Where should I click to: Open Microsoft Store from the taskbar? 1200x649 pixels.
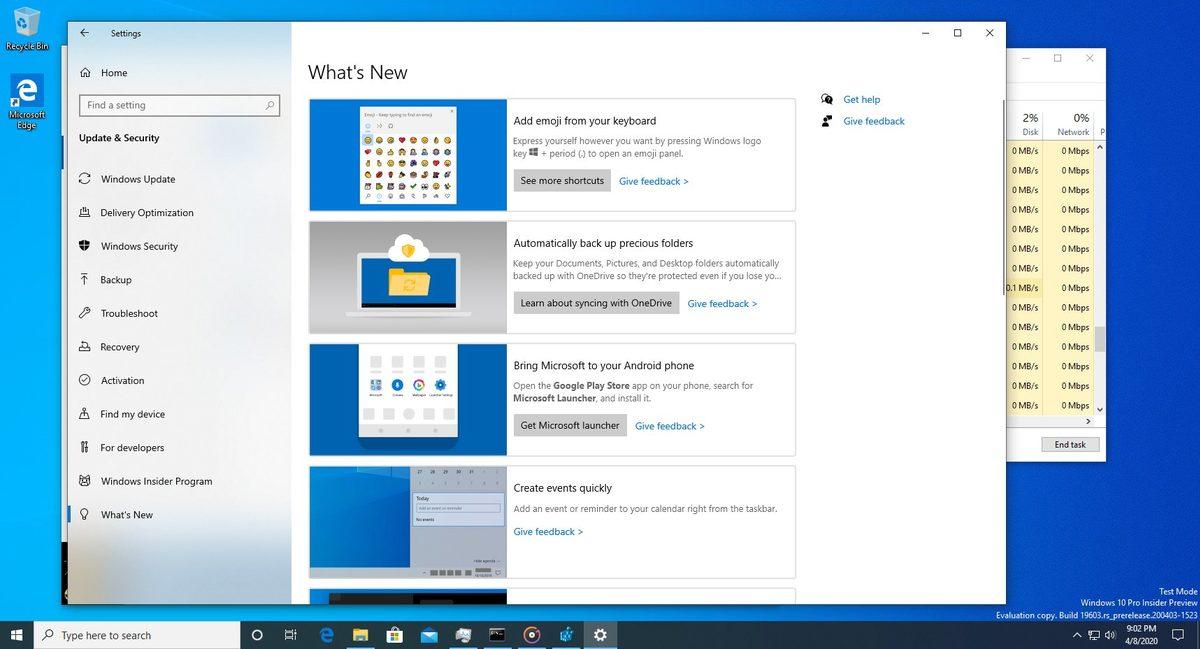[x=394, y=634]
